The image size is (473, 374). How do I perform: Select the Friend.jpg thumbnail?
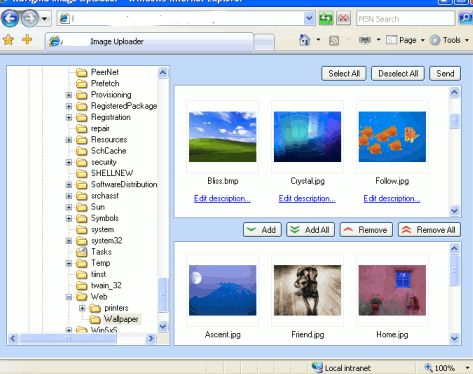[307, 290]
